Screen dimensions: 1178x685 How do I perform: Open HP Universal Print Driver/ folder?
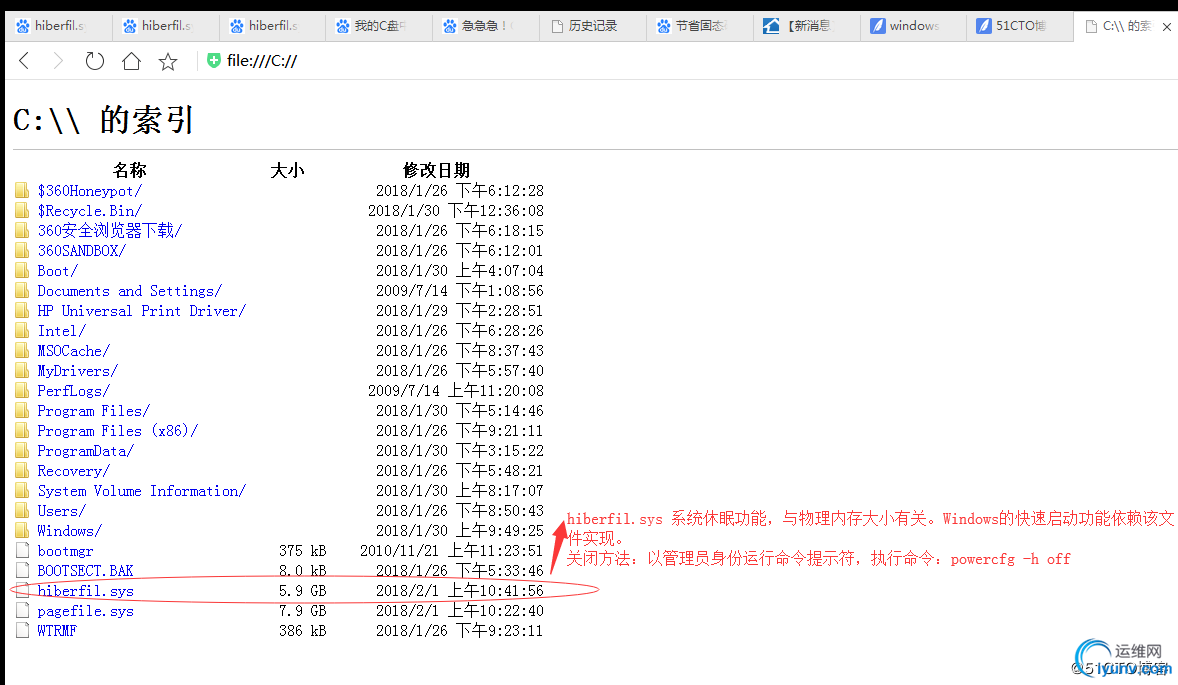click(x=142, y=311)
